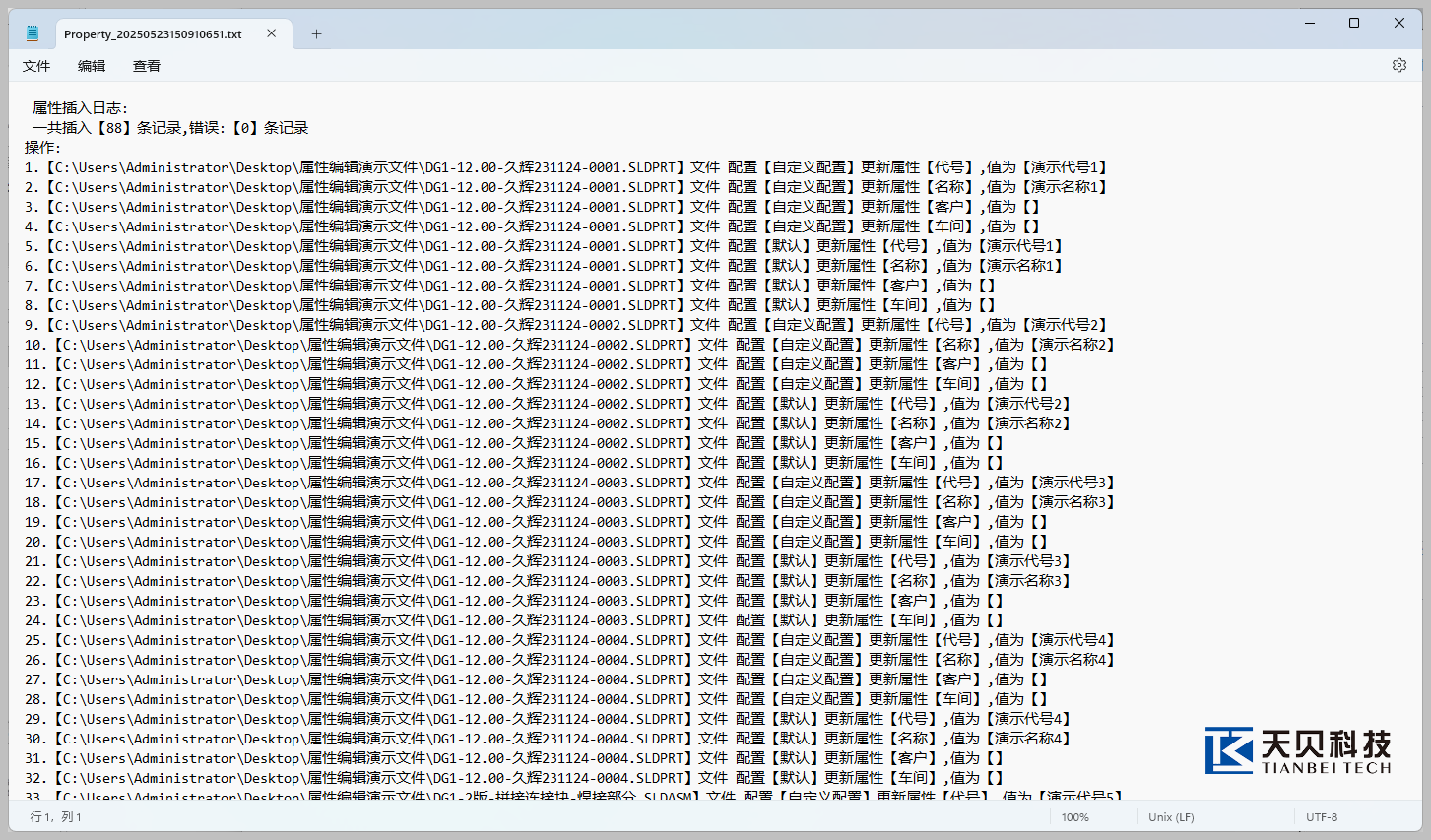Click the 行 1, 列 1 cursor position

tap(56, 817)
